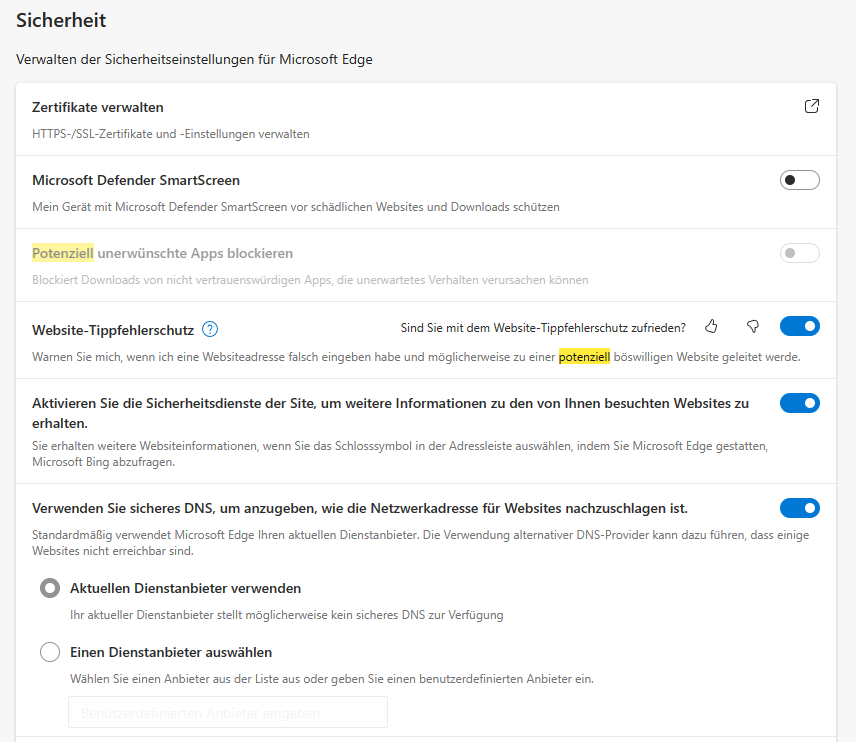Click the Microsoft Defender SmartScreen label
Screen dimensions: 856x742
pos(136,181)
